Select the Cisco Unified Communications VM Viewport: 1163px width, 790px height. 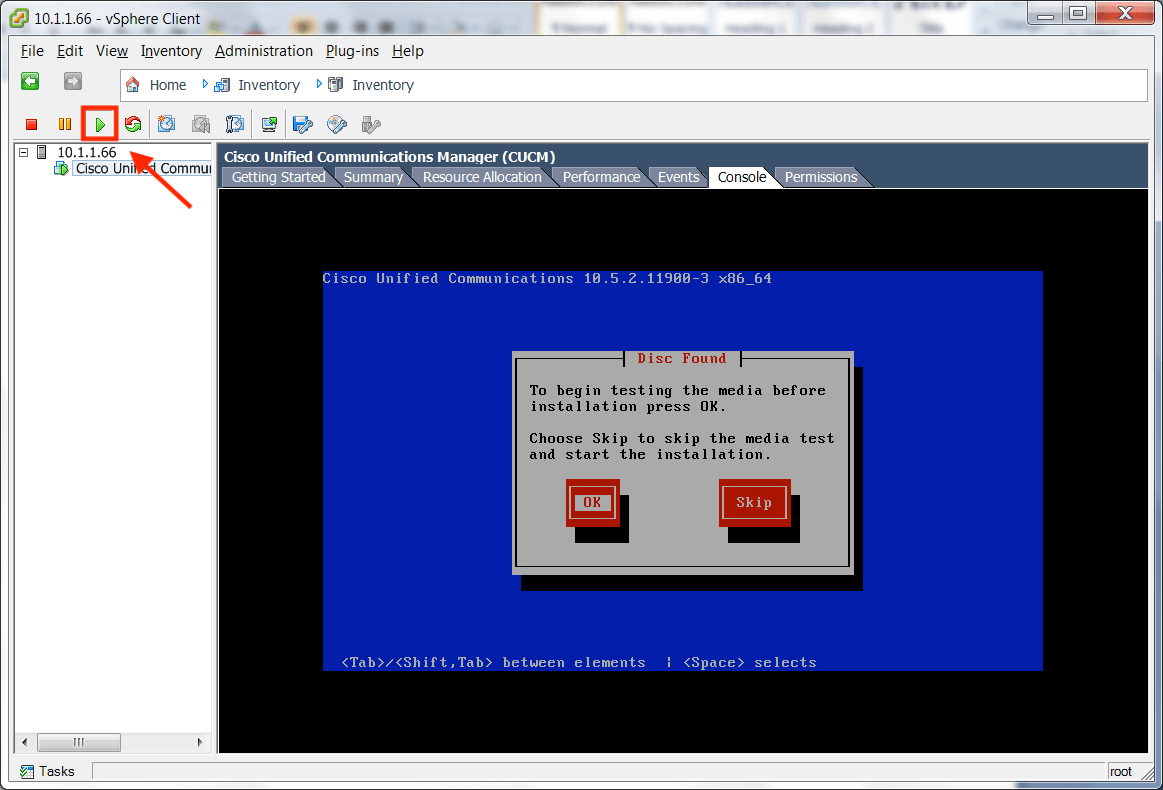pyautogui.click(x=143, y=168)
